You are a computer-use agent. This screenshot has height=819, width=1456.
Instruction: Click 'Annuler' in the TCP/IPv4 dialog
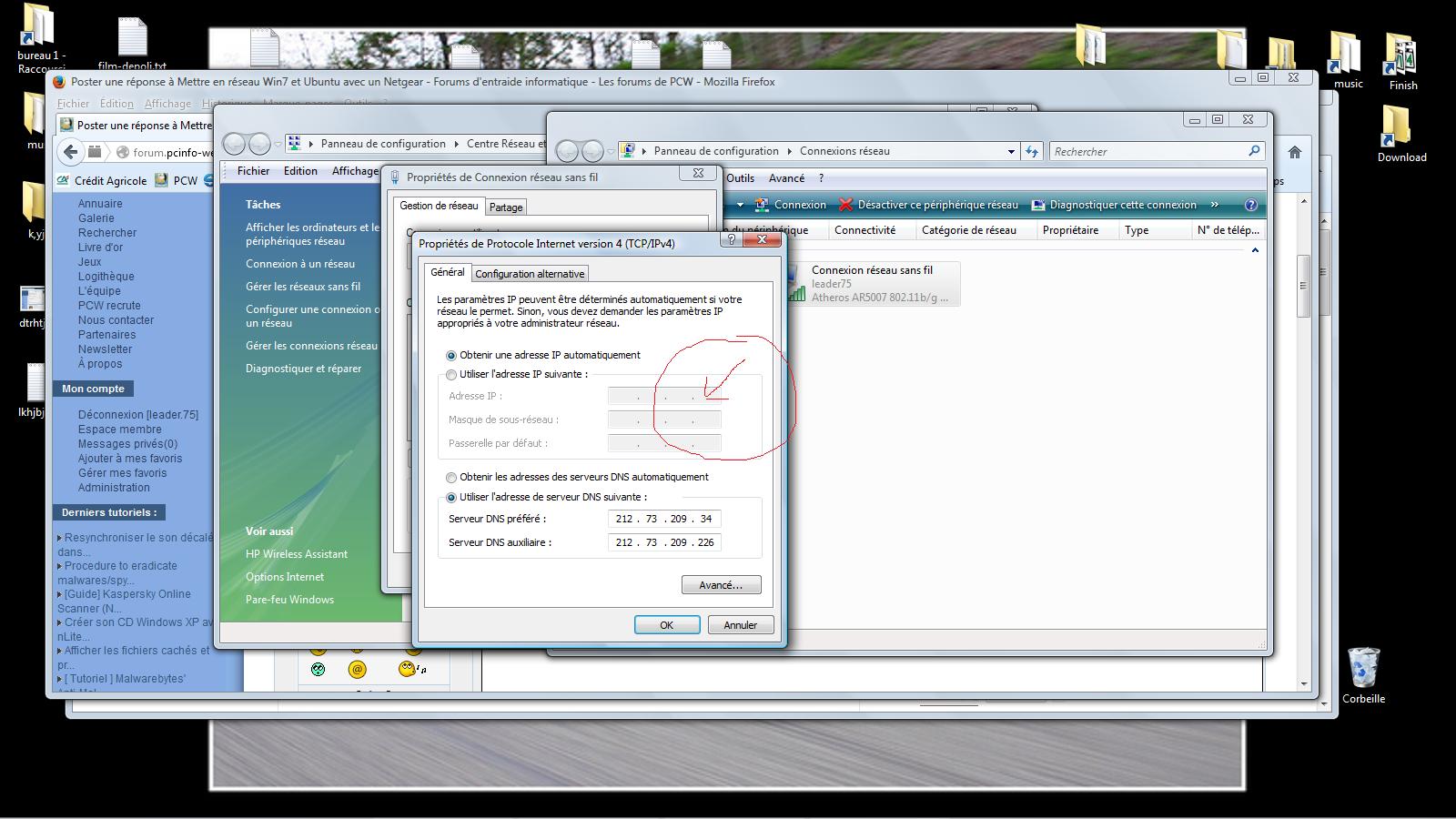point(741,625)
